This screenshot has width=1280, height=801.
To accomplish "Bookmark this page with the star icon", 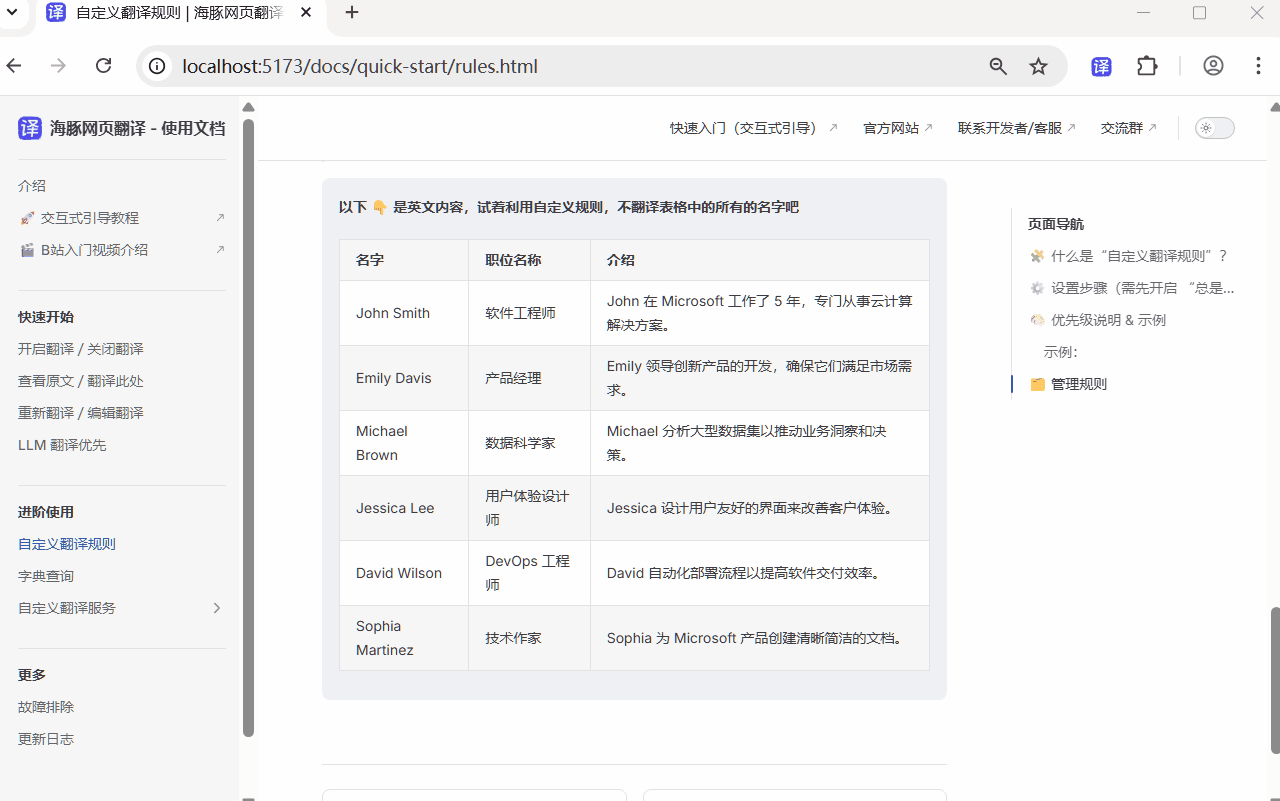I will (1038, 66).
